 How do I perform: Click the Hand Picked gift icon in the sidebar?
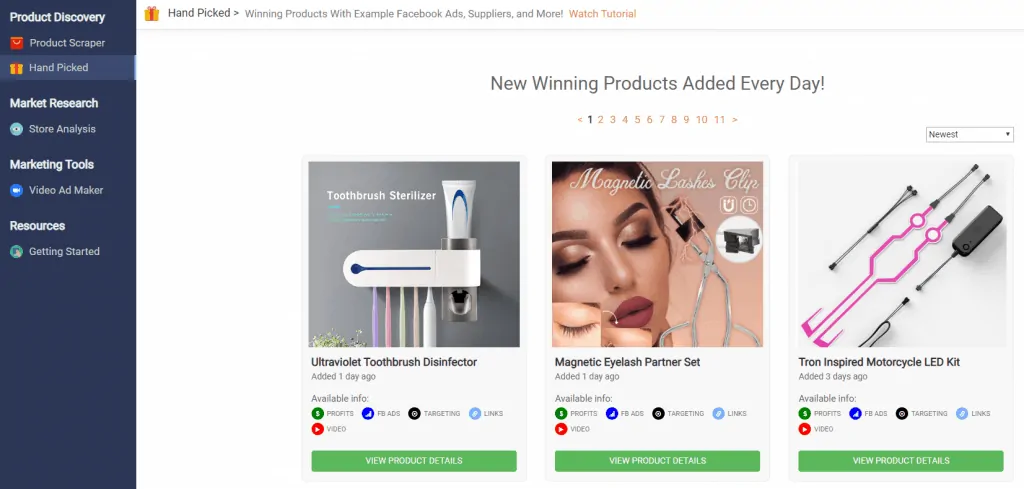click(x=16, y=68)
